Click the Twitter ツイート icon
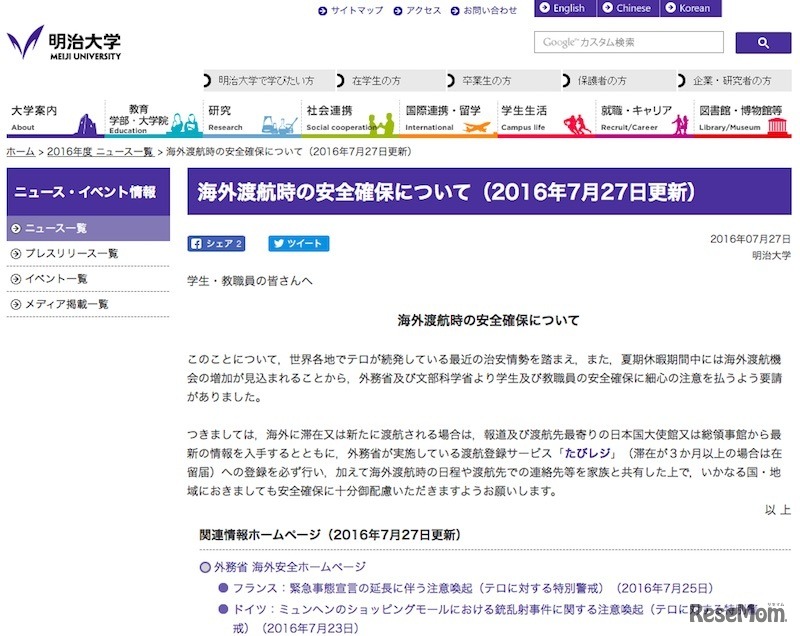Viewport: 800px width, 636px height. [x=296, y=243]
